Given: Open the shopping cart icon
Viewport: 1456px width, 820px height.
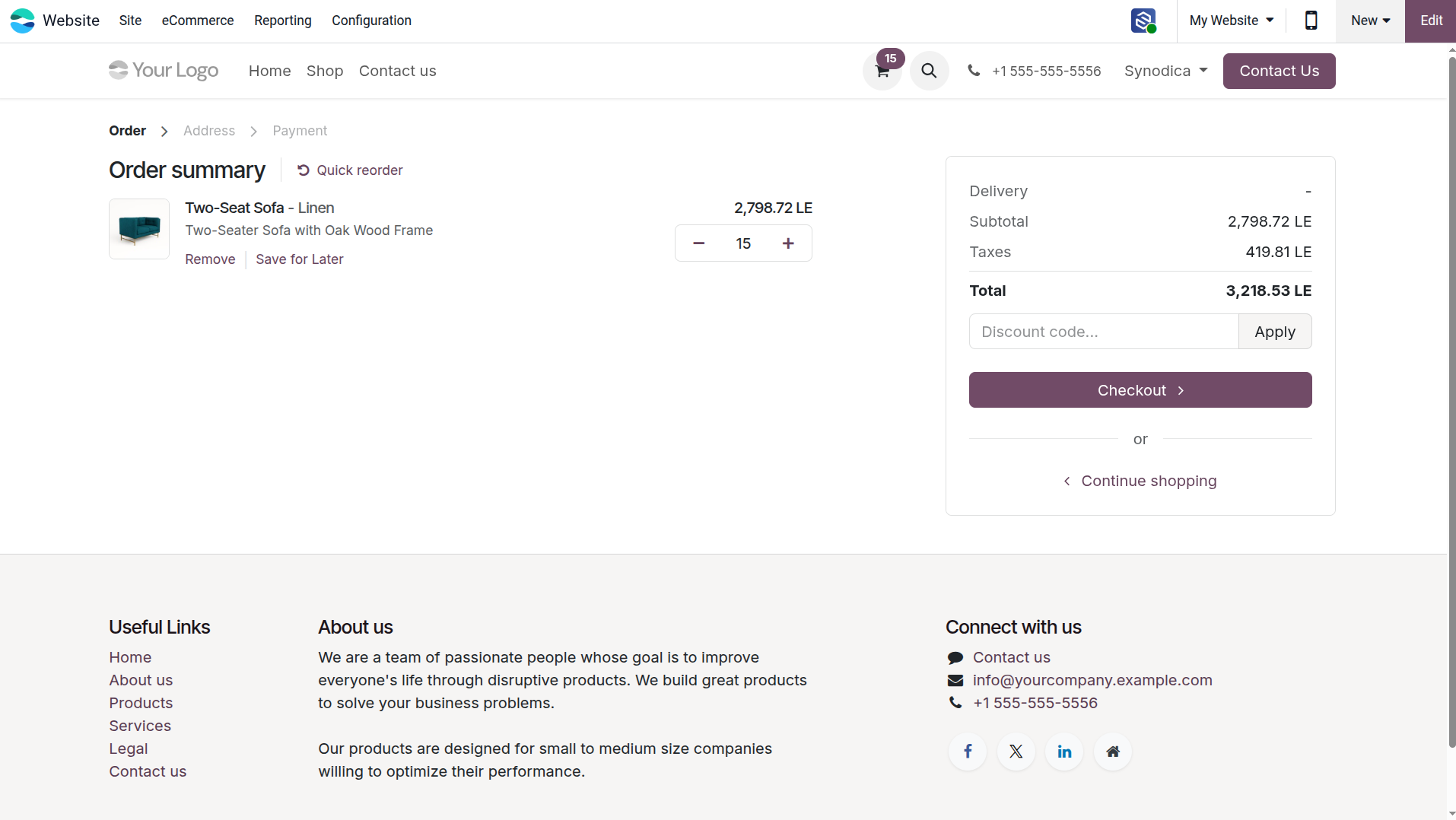Looking at the screenshot, I should 882,71.
